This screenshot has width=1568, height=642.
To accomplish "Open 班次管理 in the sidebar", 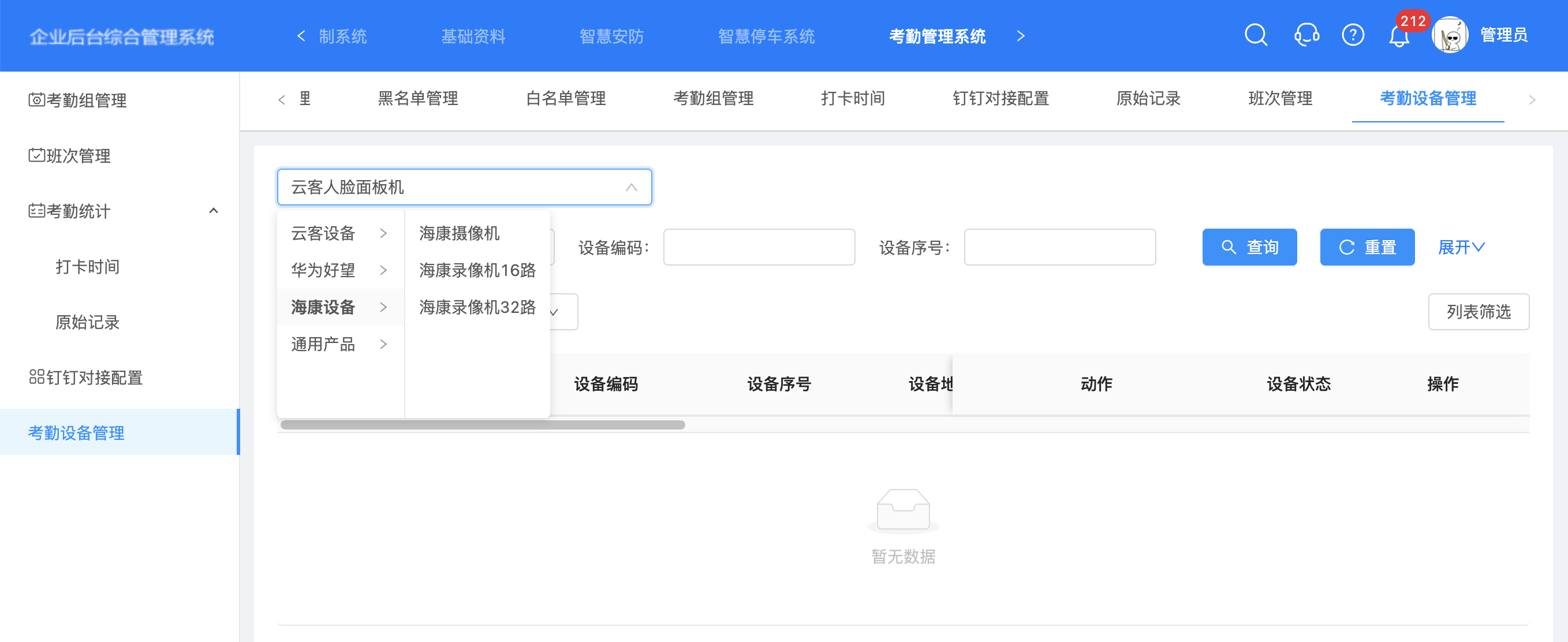I will pos(120,155).
